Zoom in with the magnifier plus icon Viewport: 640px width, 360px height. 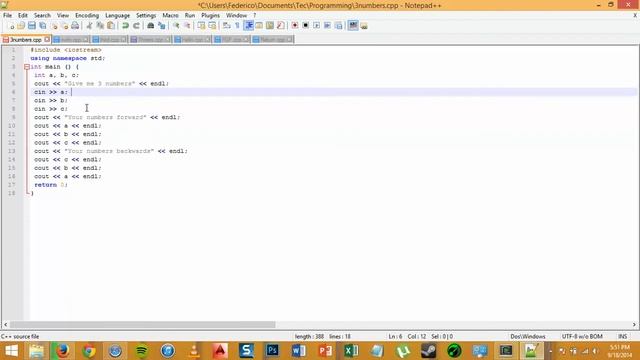[x=176, y=26]
